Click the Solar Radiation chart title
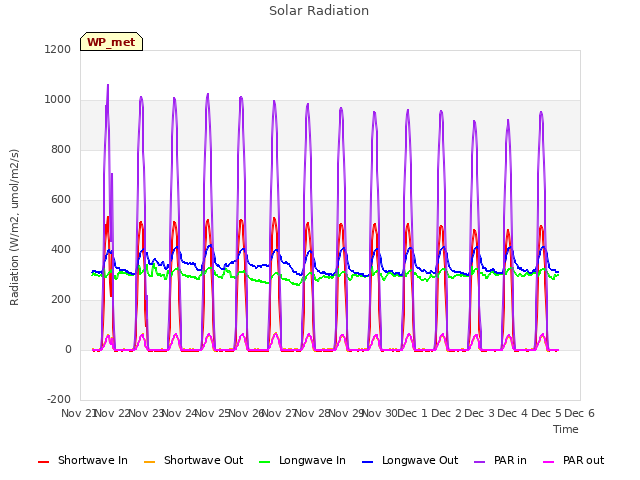Viewport: 640px width, 480px height. click(x=319, y=11)
